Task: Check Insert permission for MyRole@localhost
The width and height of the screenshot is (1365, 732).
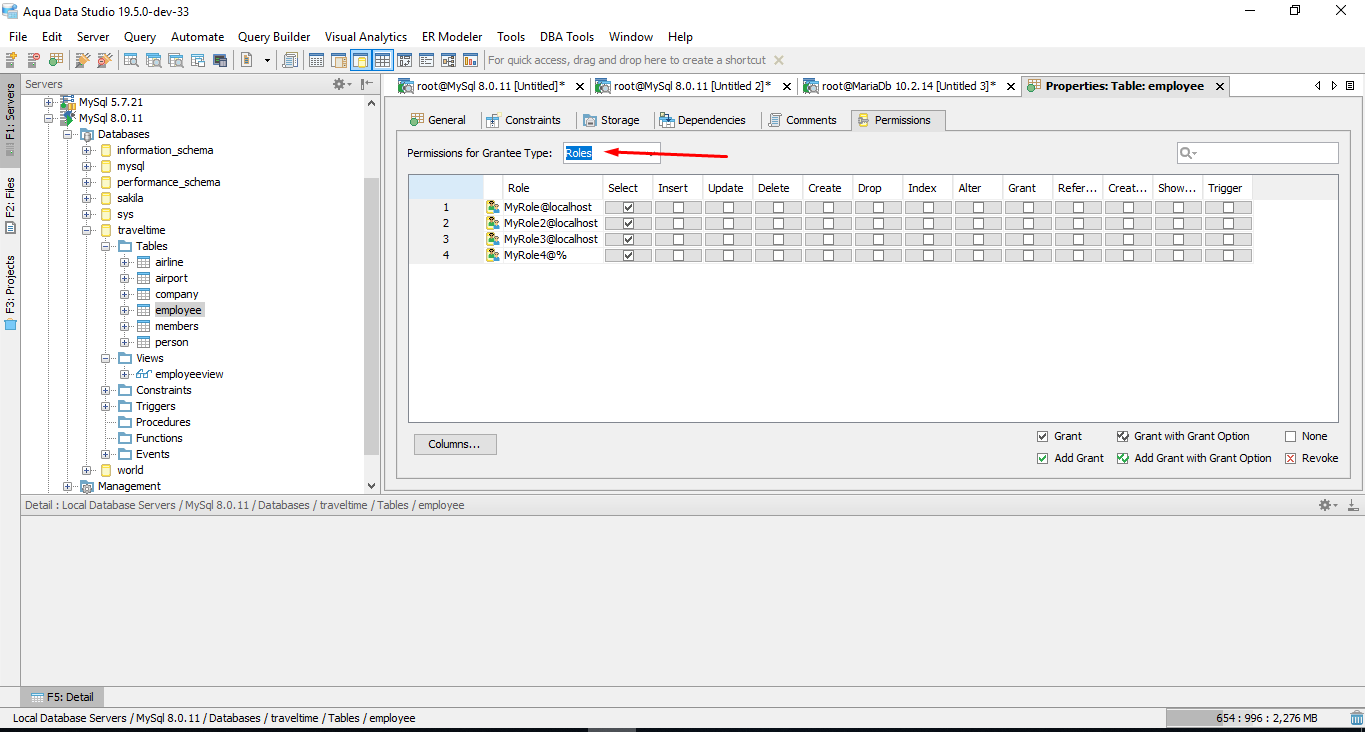Action: (x=678, y=207)
